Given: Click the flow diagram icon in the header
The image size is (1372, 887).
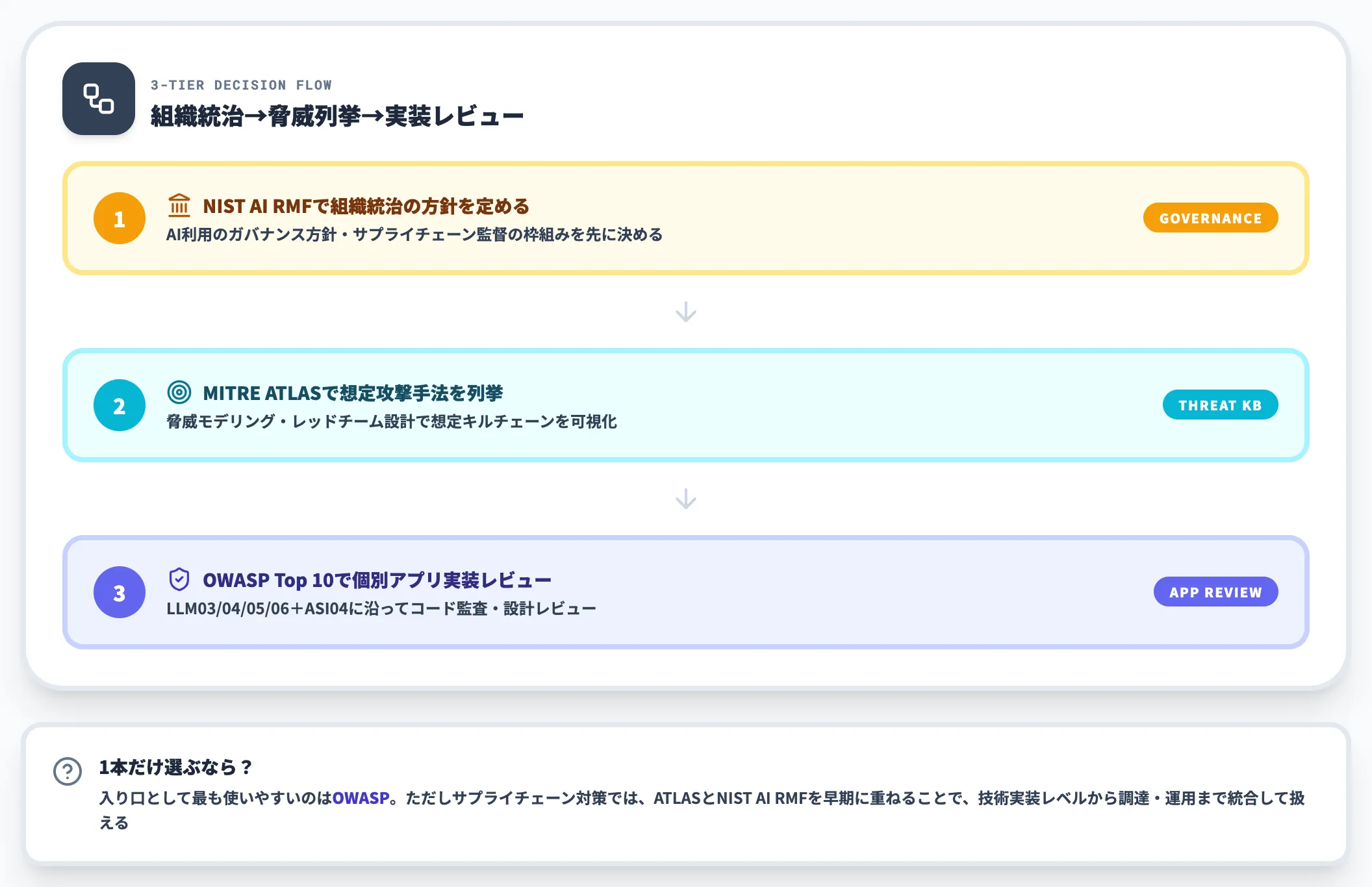Looking at the screenshot, I should [x=99, y=99].
